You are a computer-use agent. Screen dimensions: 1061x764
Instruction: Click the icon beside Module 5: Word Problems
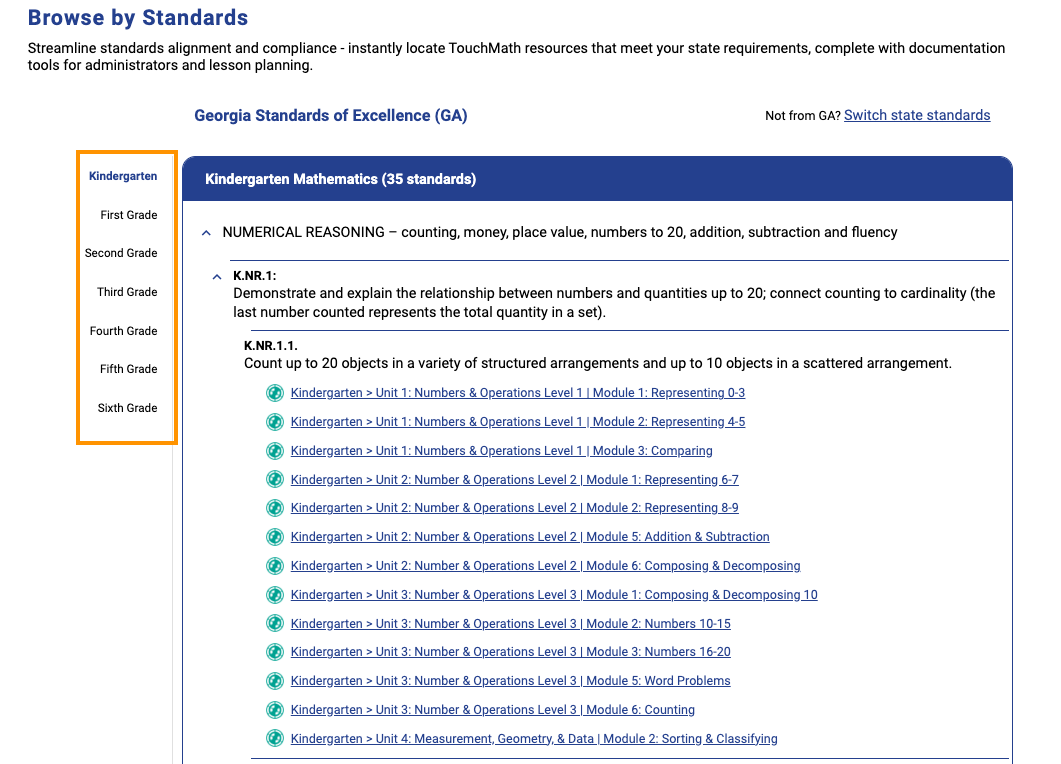(275, 681)
